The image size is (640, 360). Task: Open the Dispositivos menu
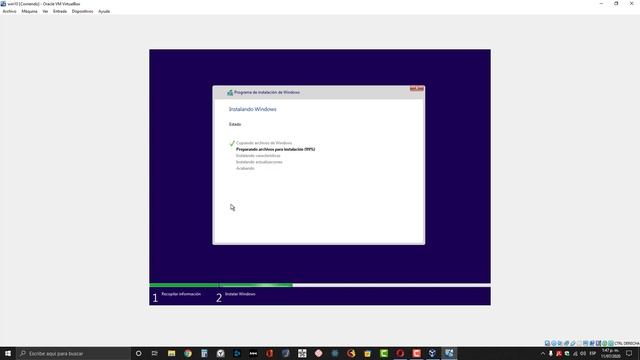(x=82, y=11)
